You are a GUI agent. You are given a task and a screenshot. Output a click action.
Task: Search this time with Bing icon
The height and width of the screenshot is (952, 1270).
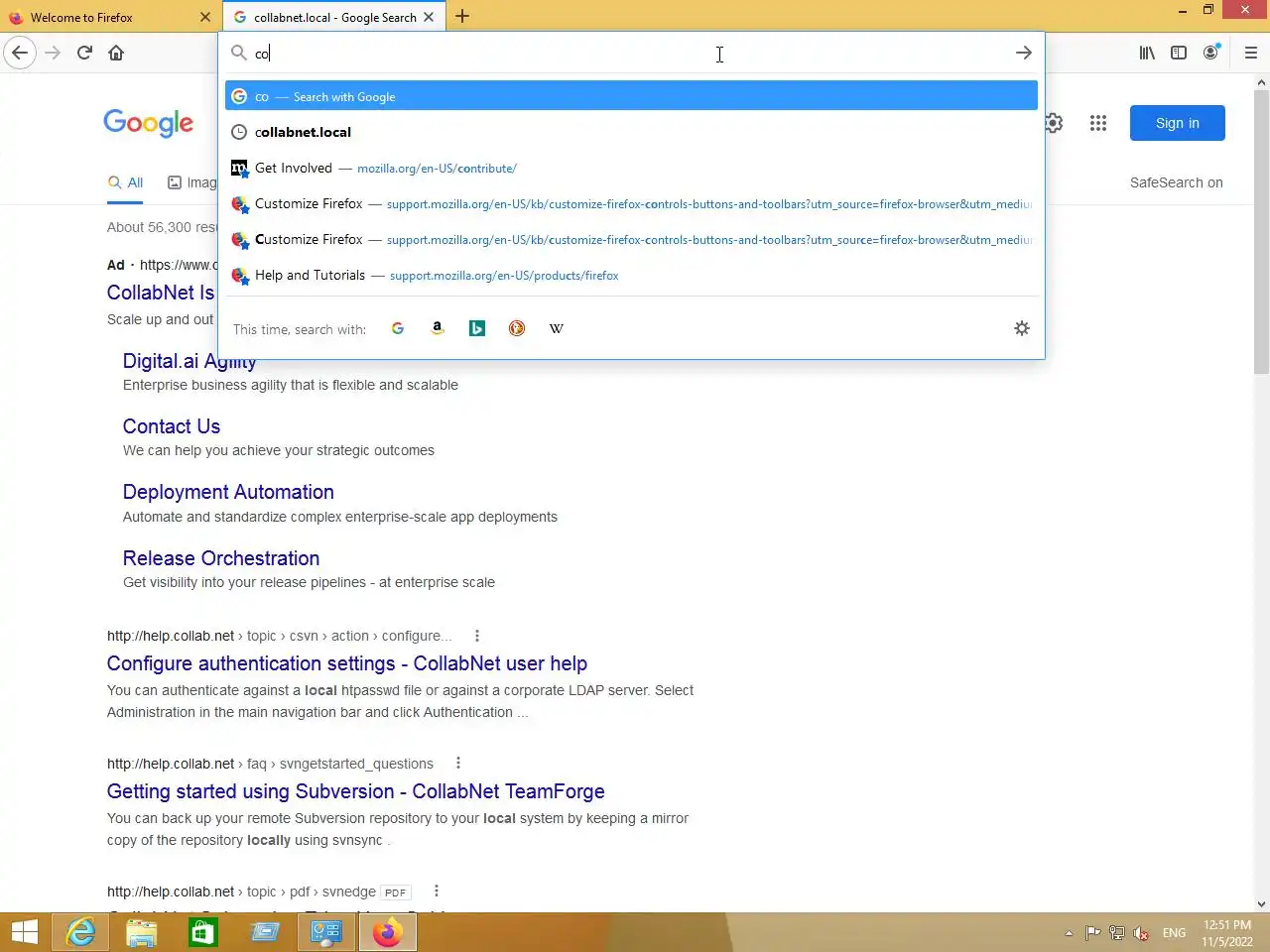pyautogui.click(x=477, y=328)
